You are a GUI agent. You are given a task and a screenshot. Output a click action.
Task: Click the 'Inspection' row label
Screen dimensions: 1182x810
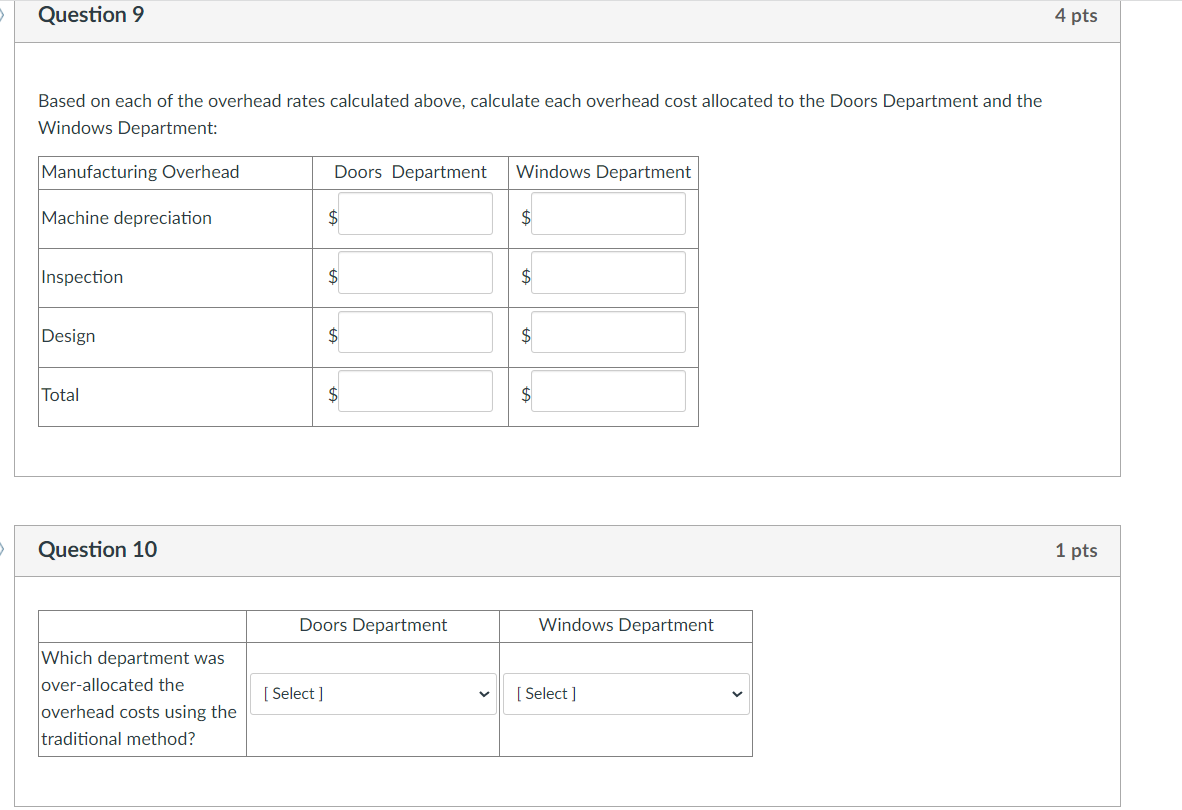tap(82, 277)
